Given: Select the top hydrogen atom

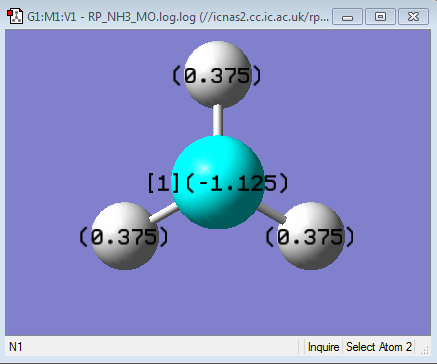Looking at the screenshot, I should click(217, 74).
